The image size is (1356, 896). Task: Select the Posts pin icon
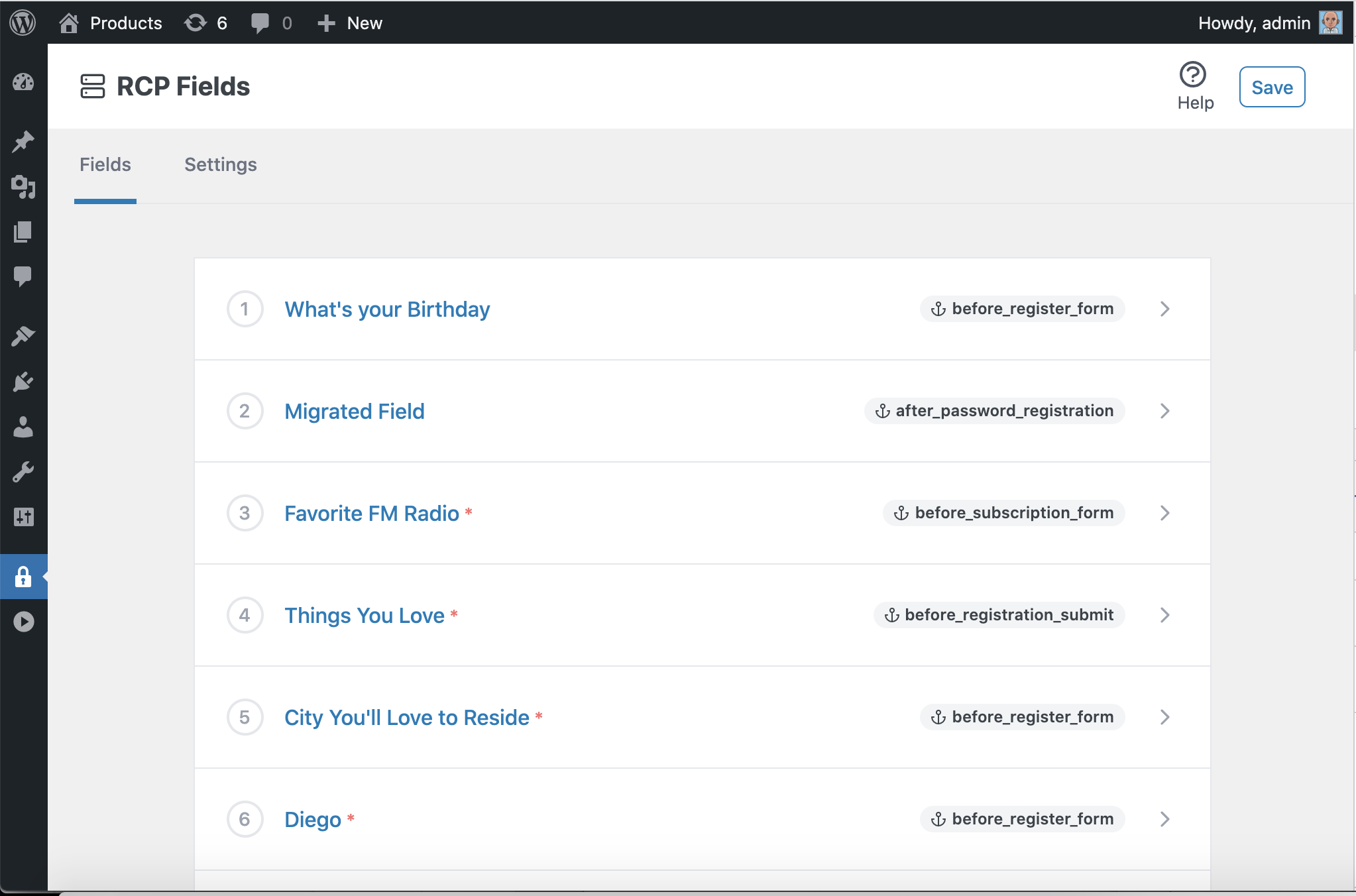pos(24,140)
